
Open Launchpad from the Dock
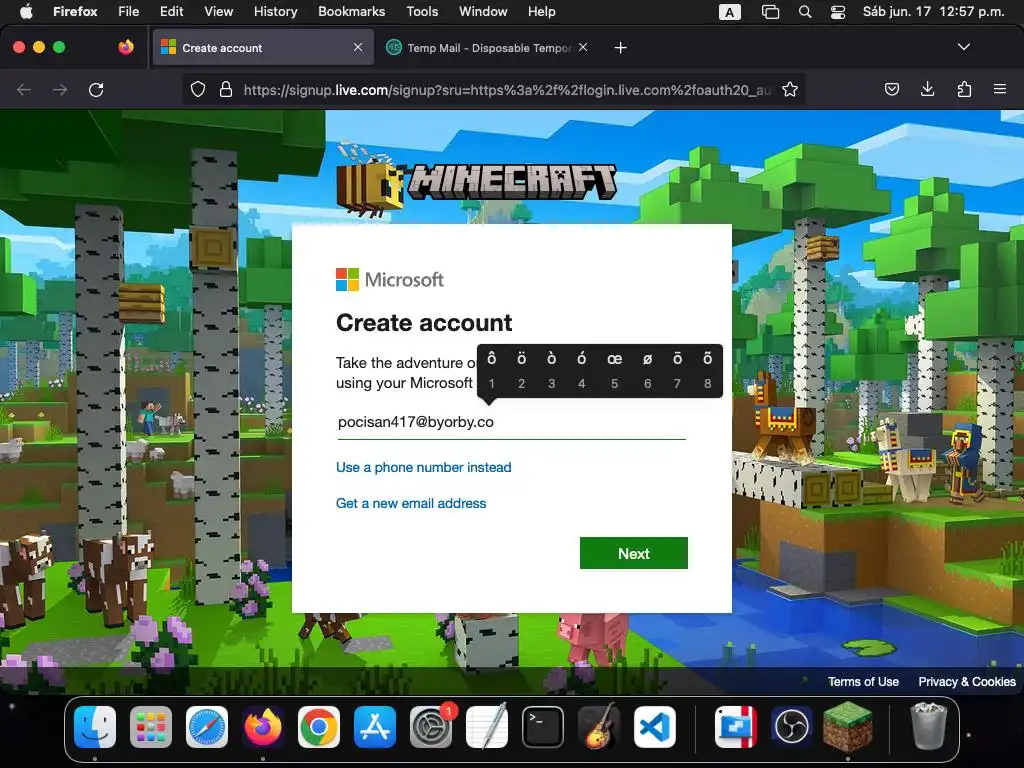point(151,727)
